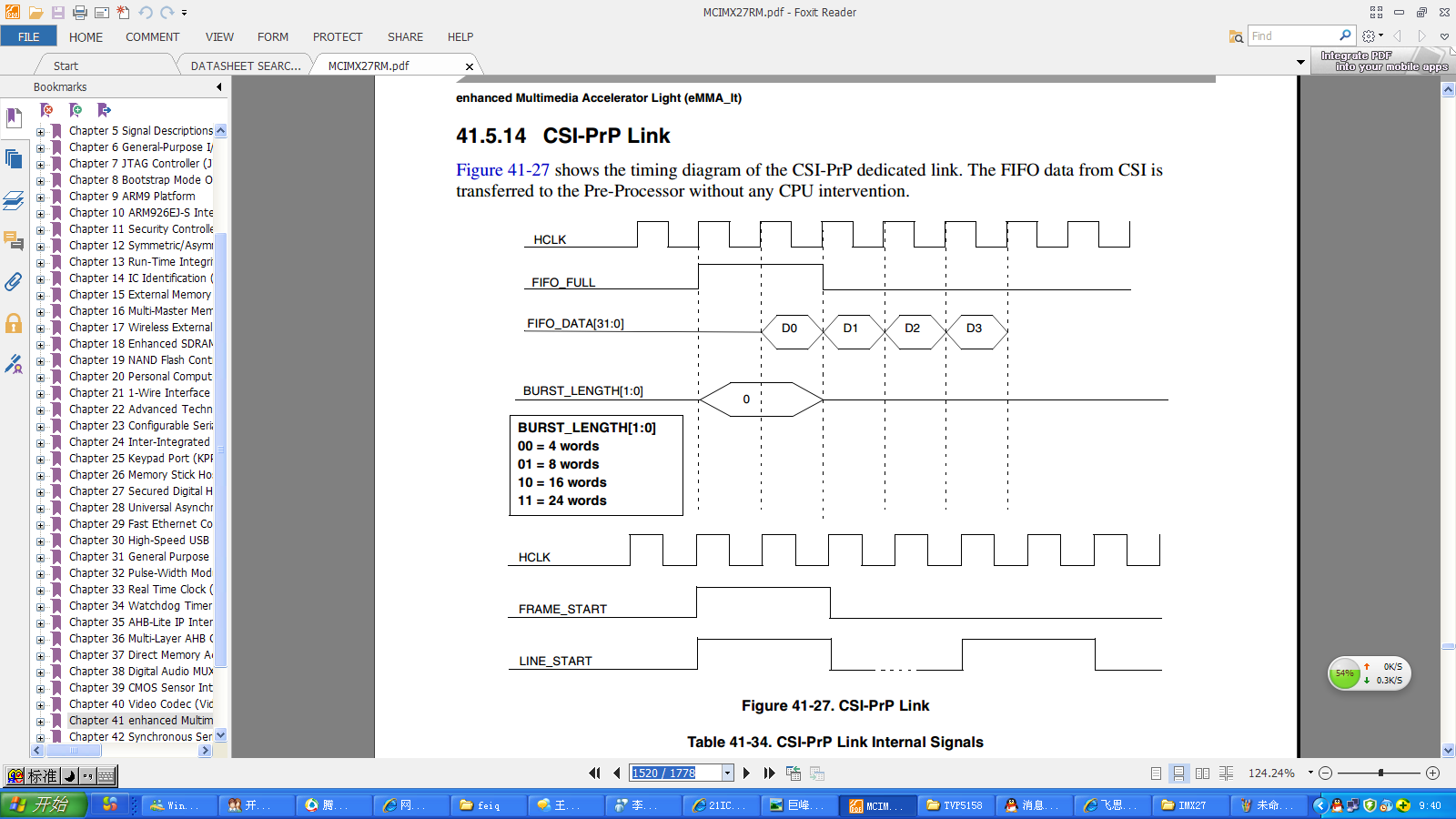
Task: Click the Figure 41-27 hyperlink
Action: point(502,170)
